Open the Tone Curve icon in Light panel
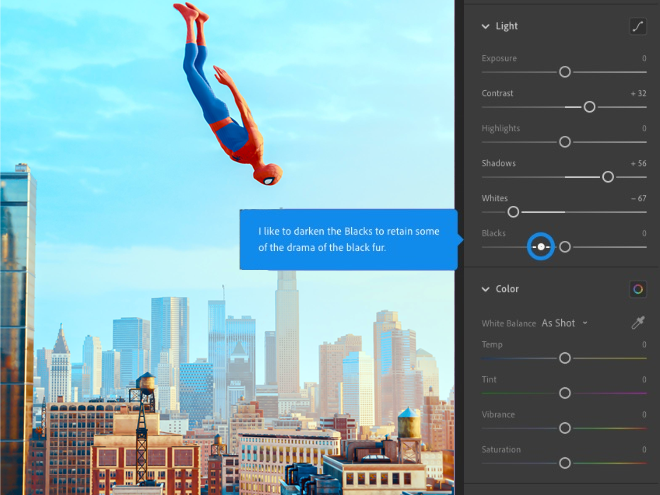The image size is (660, 495). pos(637,27)
